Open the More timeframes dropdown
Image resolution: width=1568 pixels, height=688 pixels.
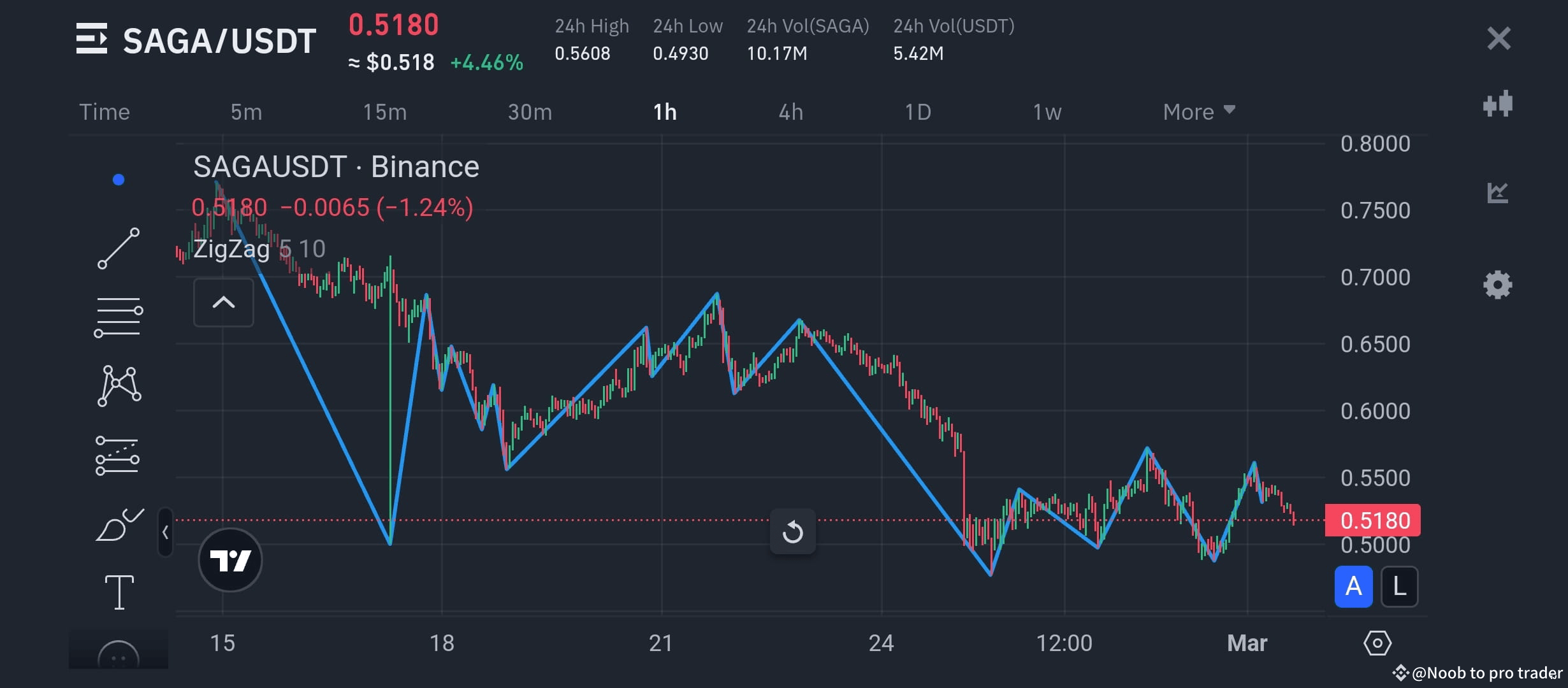click(x=1197, y=111)
